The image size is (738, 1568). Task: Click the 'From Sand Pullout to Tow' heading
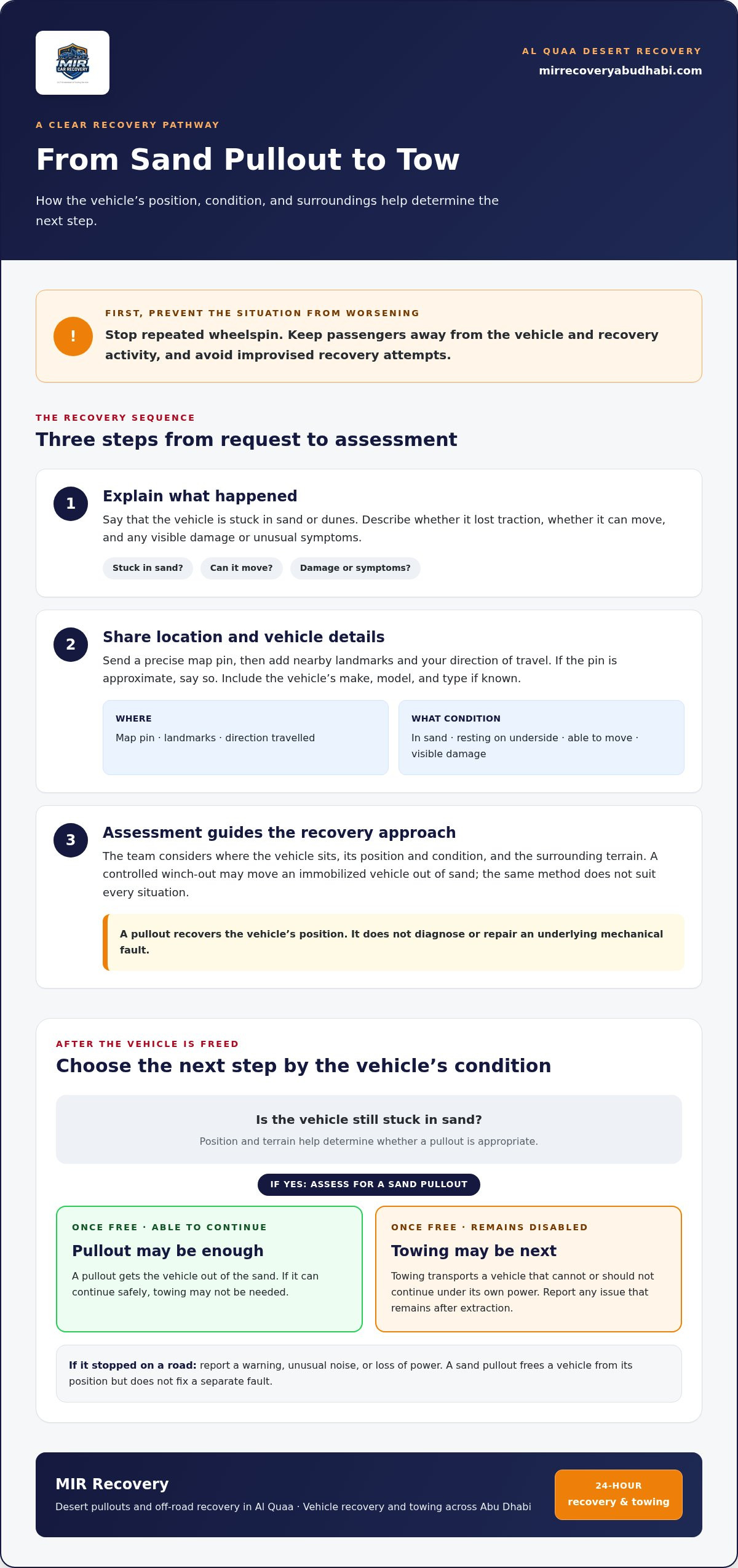tap(248, 159)
